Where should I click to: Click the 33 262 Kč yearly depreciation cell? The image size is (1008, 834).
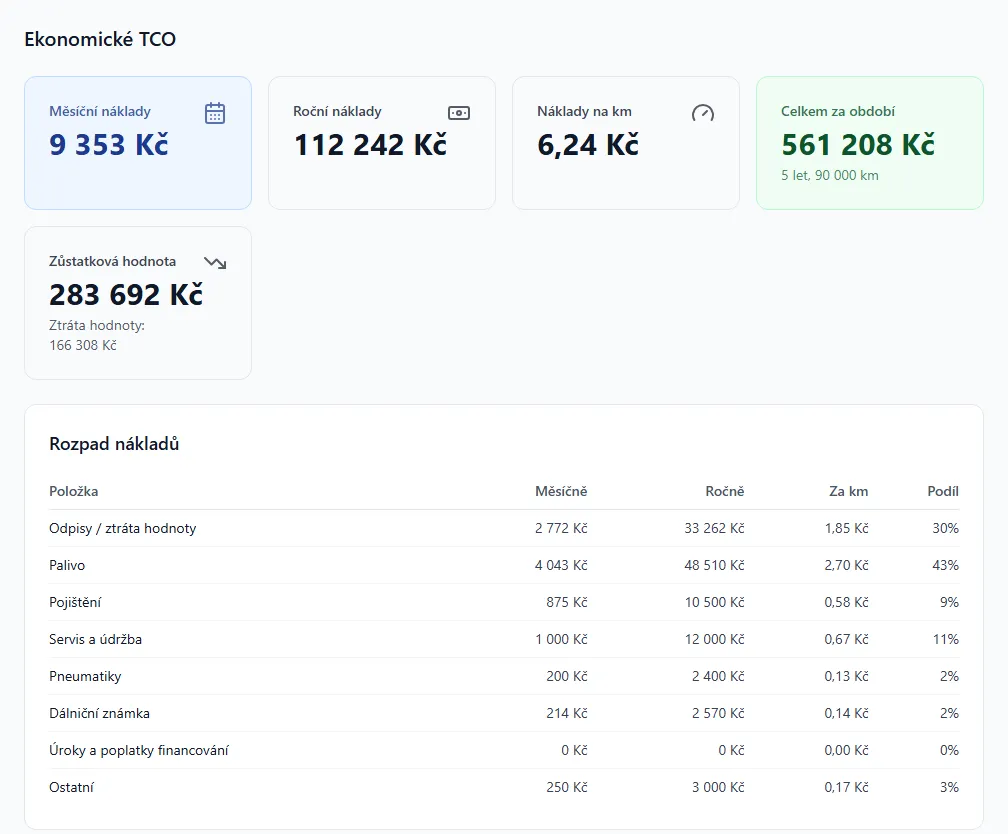(x=714, y=528)
